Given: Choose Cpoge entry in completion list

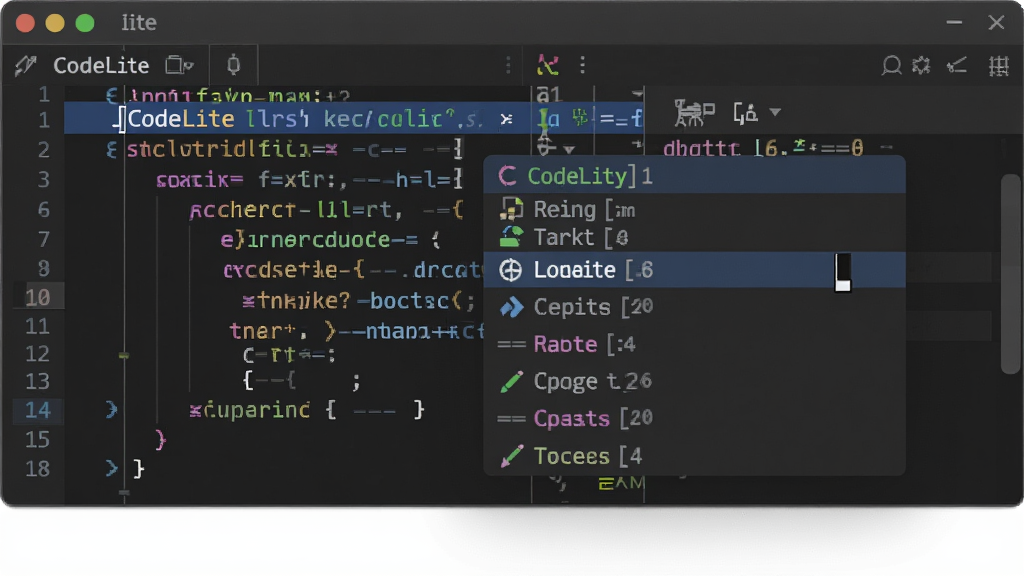Looking at the screenshot, I should coord(694,381).
